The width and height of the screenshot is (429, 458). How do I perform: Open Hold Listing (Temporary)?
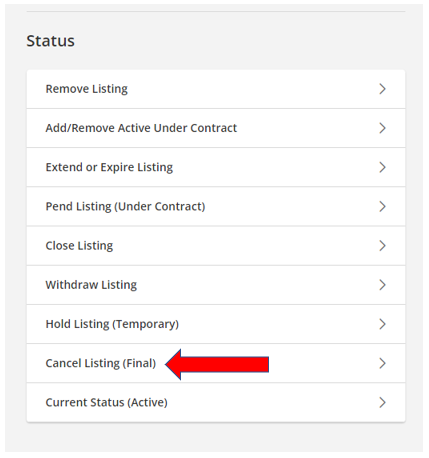216,324
